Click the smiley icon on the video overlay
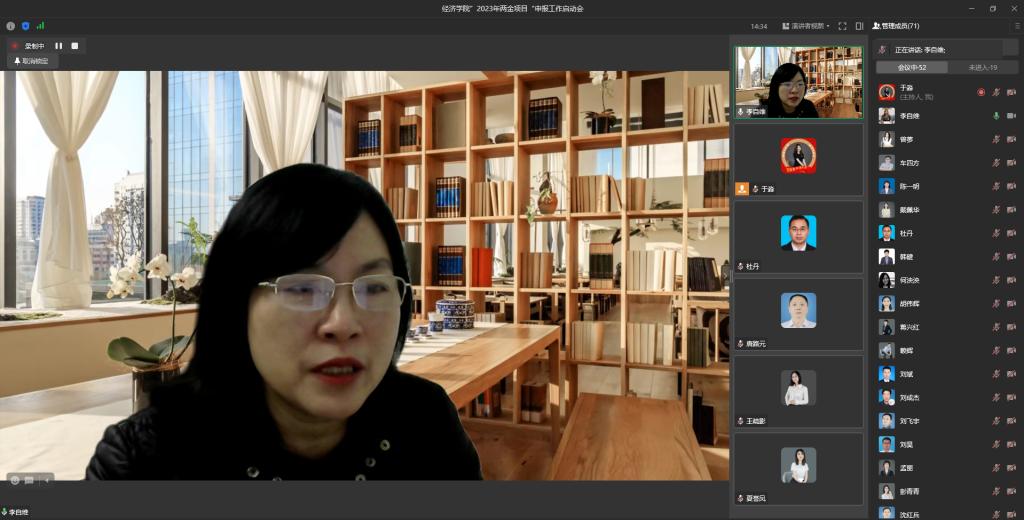This screenshot has height=520, width=1024. [x=15, y=480]
